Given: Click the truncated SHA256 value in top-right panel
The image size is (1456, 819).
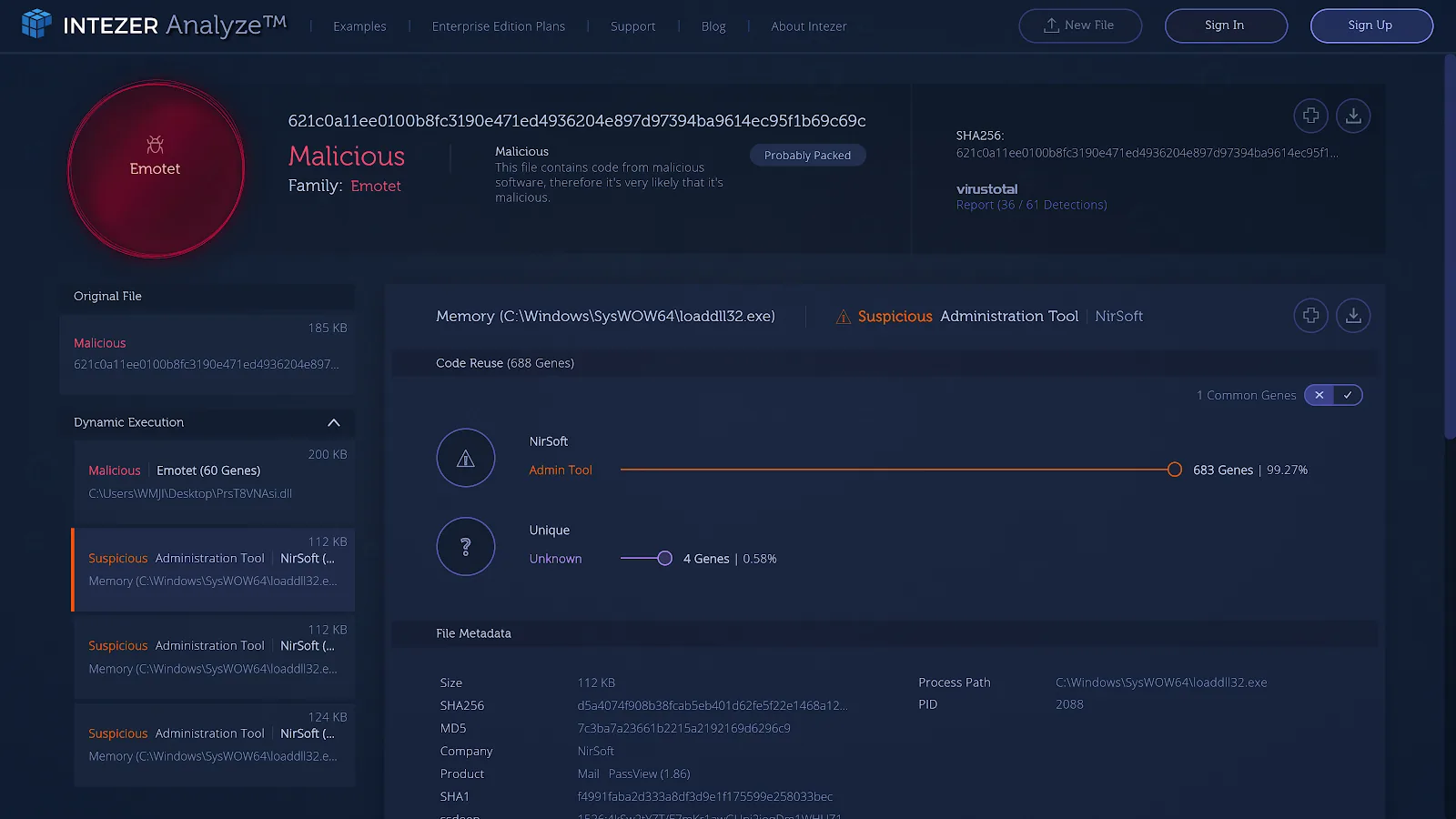Looking at the screenshot, I should coord(1148,153).
